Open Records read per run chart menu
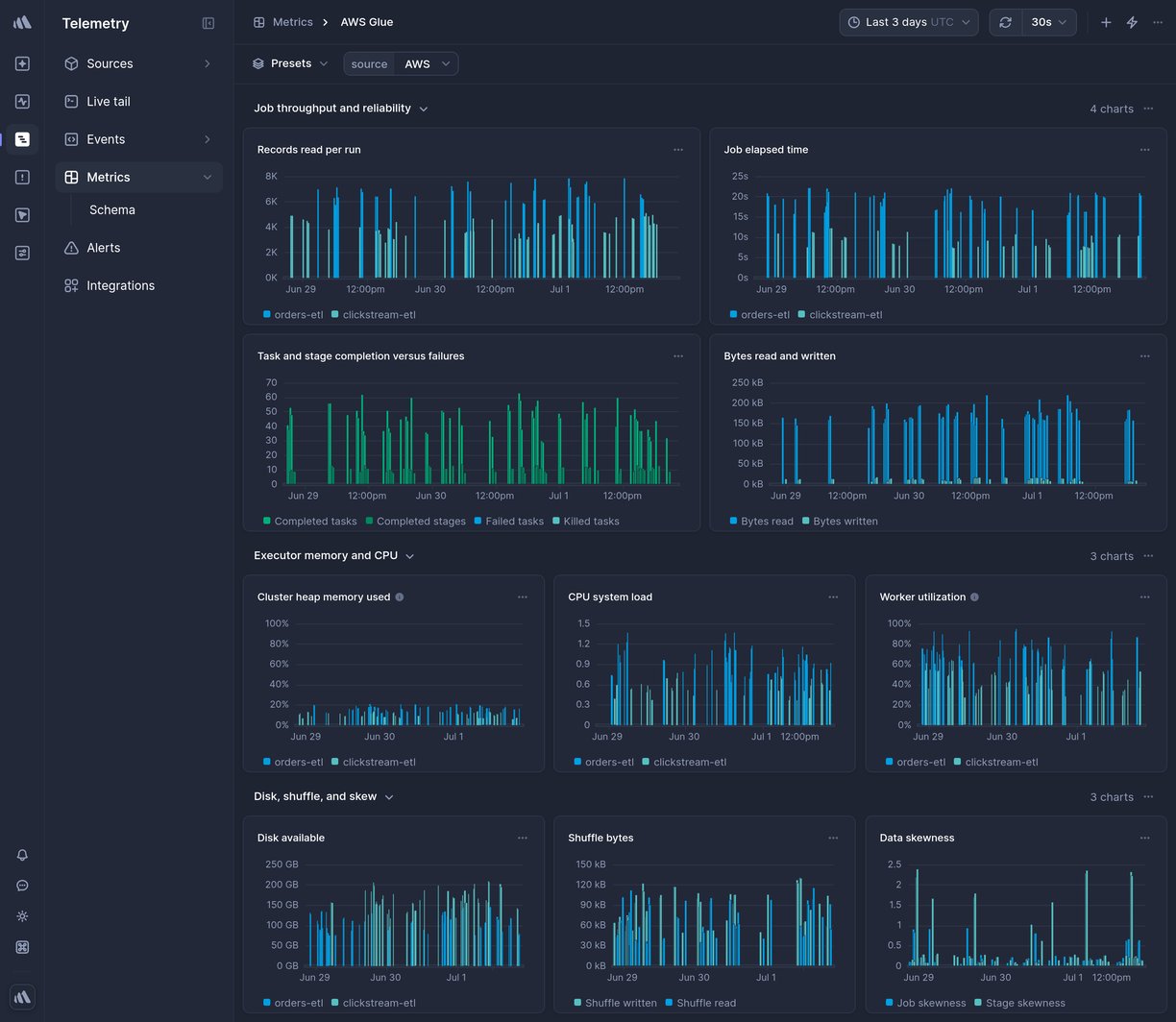Viewport: 1176px width, 1022px height. pos(678,150)
